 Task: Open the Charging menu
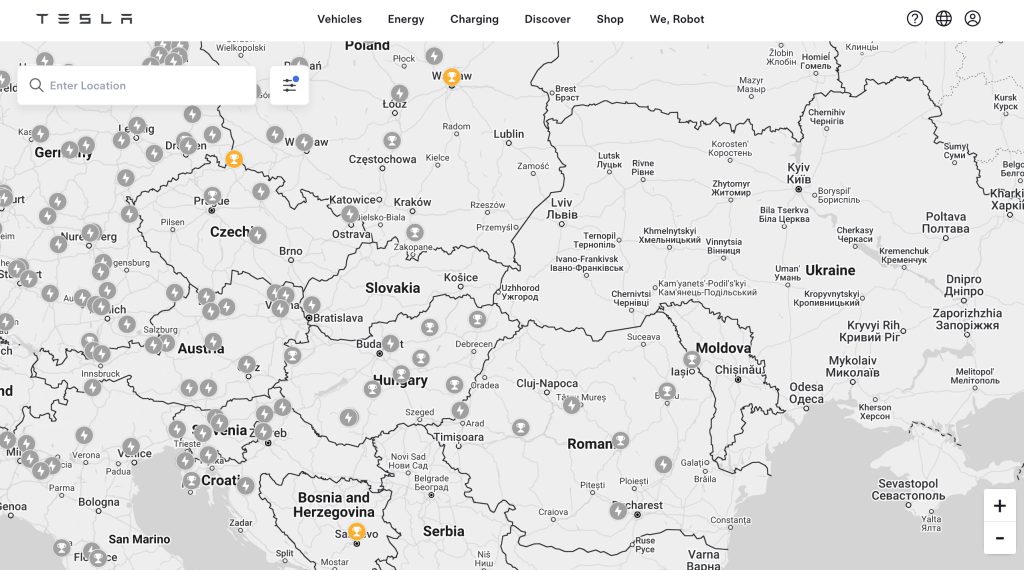(x=474, y=19)
